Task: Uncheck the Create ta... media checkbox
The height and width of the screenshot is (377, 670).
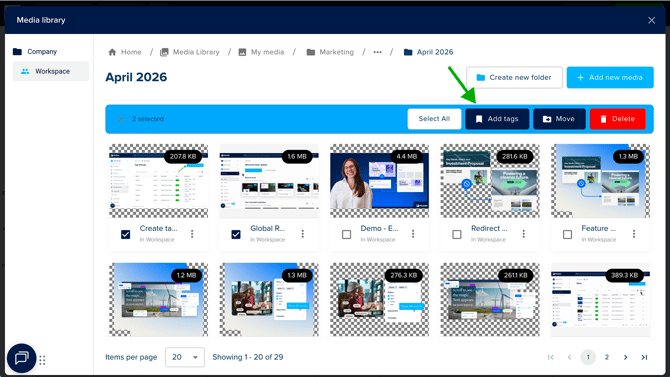Action: (126, 235)
